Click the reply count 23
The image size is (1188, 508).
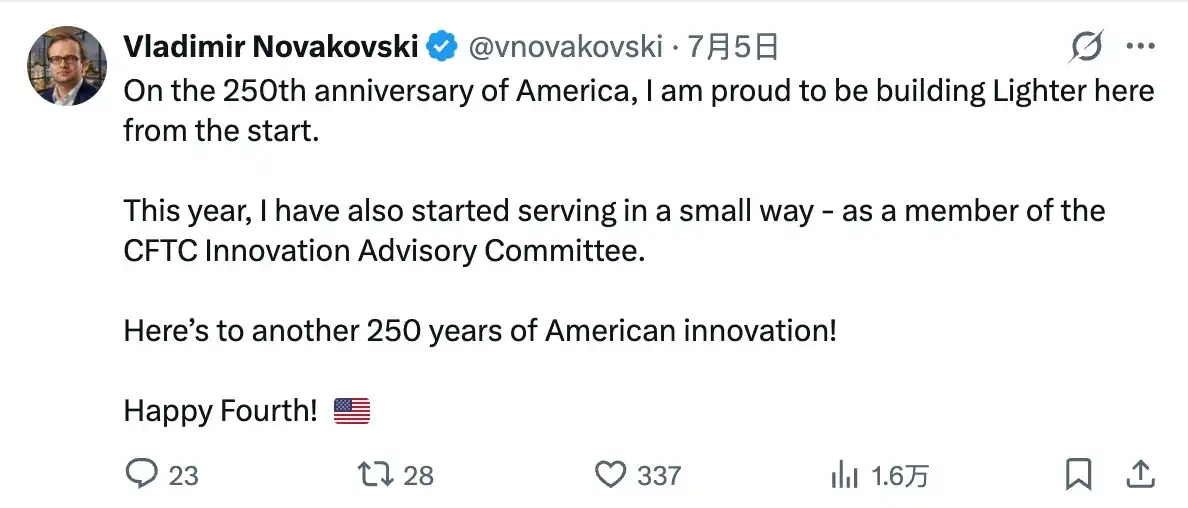pos(183,476)
